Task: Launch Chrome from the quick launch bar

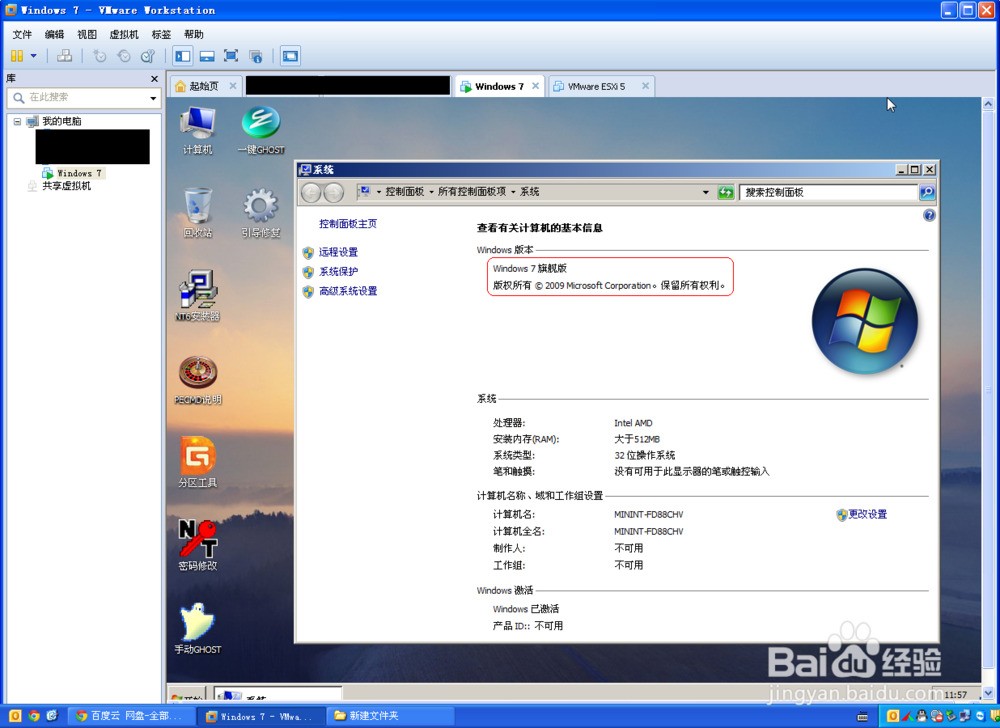Action: click(x=33, y=716)
